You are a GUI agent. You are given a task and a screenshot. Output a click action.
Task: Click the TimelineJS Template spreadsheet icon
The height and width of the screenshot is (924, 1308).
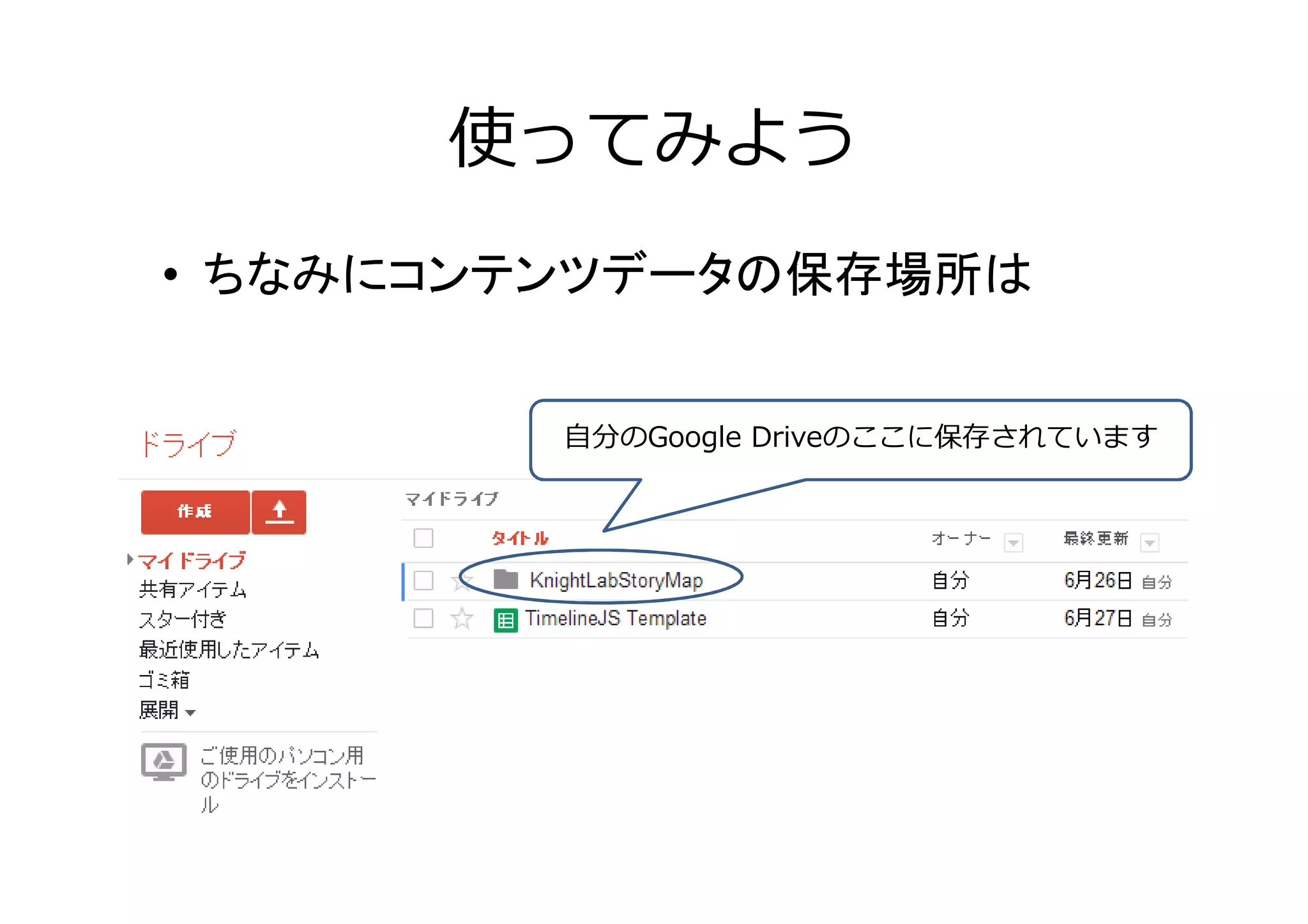point(505,620)
